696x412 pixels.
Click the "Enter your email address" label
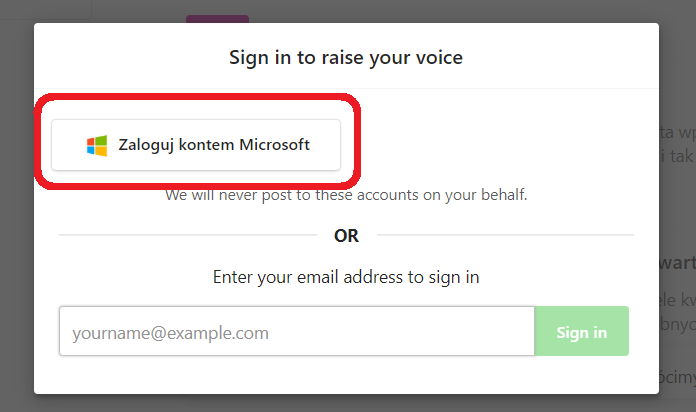(346, 277)
